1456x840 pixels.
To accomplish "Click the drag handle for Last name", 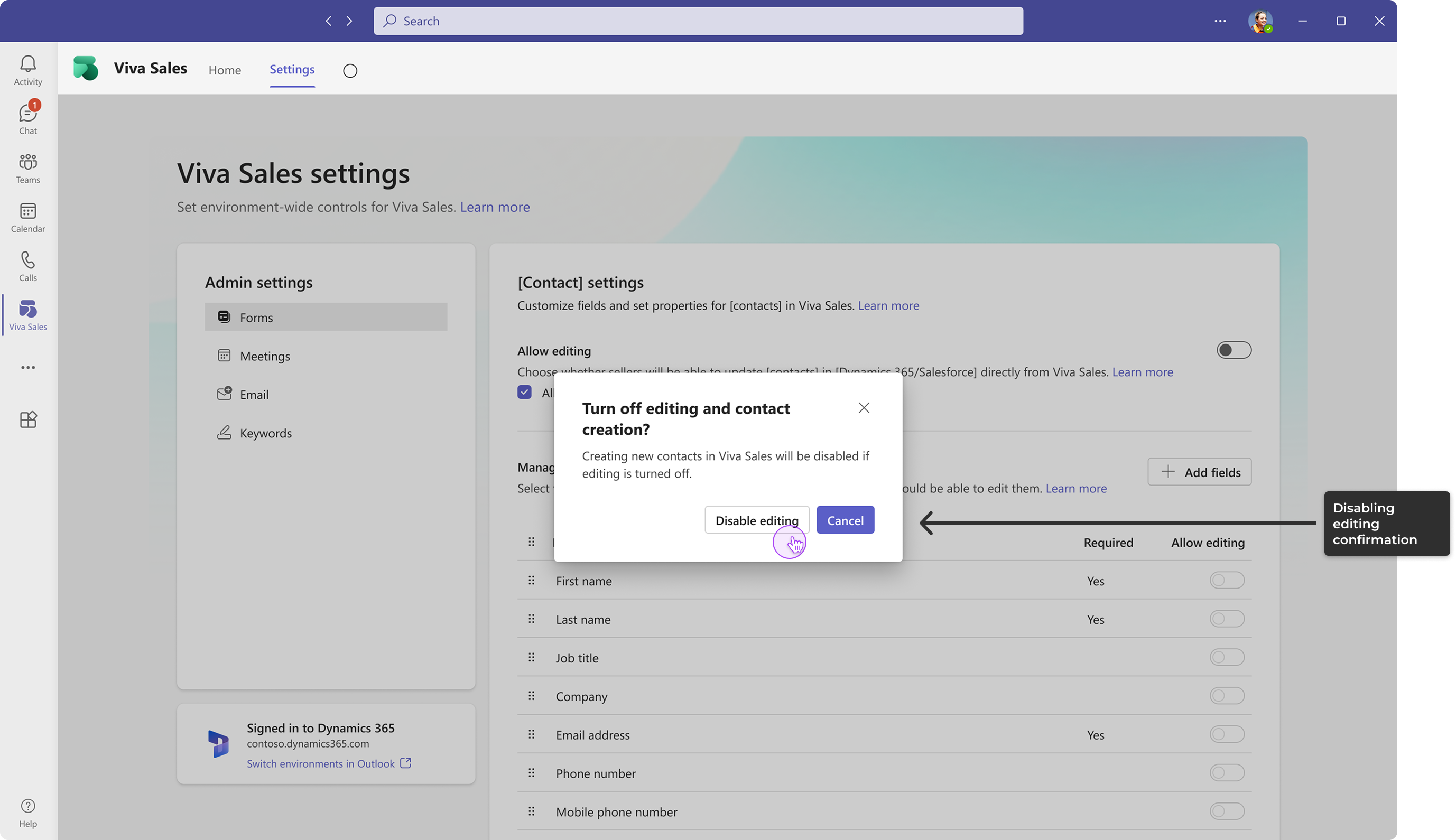I will pyautogui.click(x=532, y=619).
